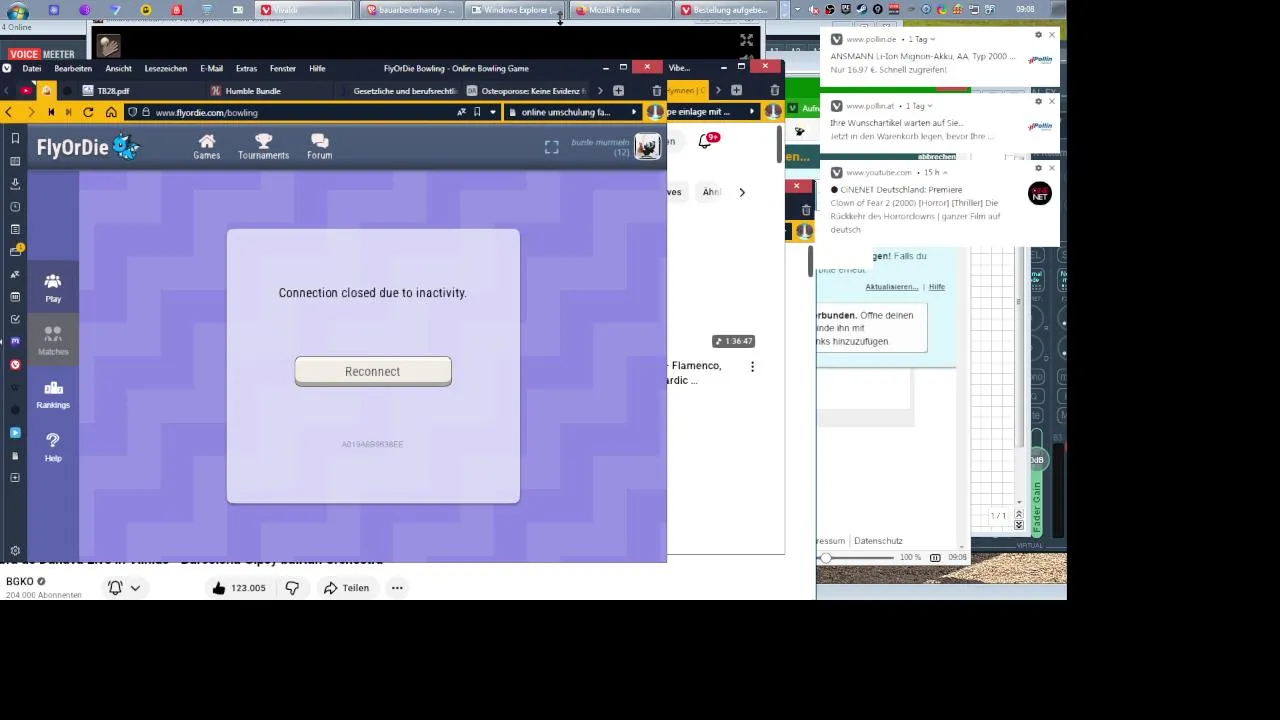1280x720 pixels.
Task: Open YouTube notifications bell with 9+
Action: 706,142
